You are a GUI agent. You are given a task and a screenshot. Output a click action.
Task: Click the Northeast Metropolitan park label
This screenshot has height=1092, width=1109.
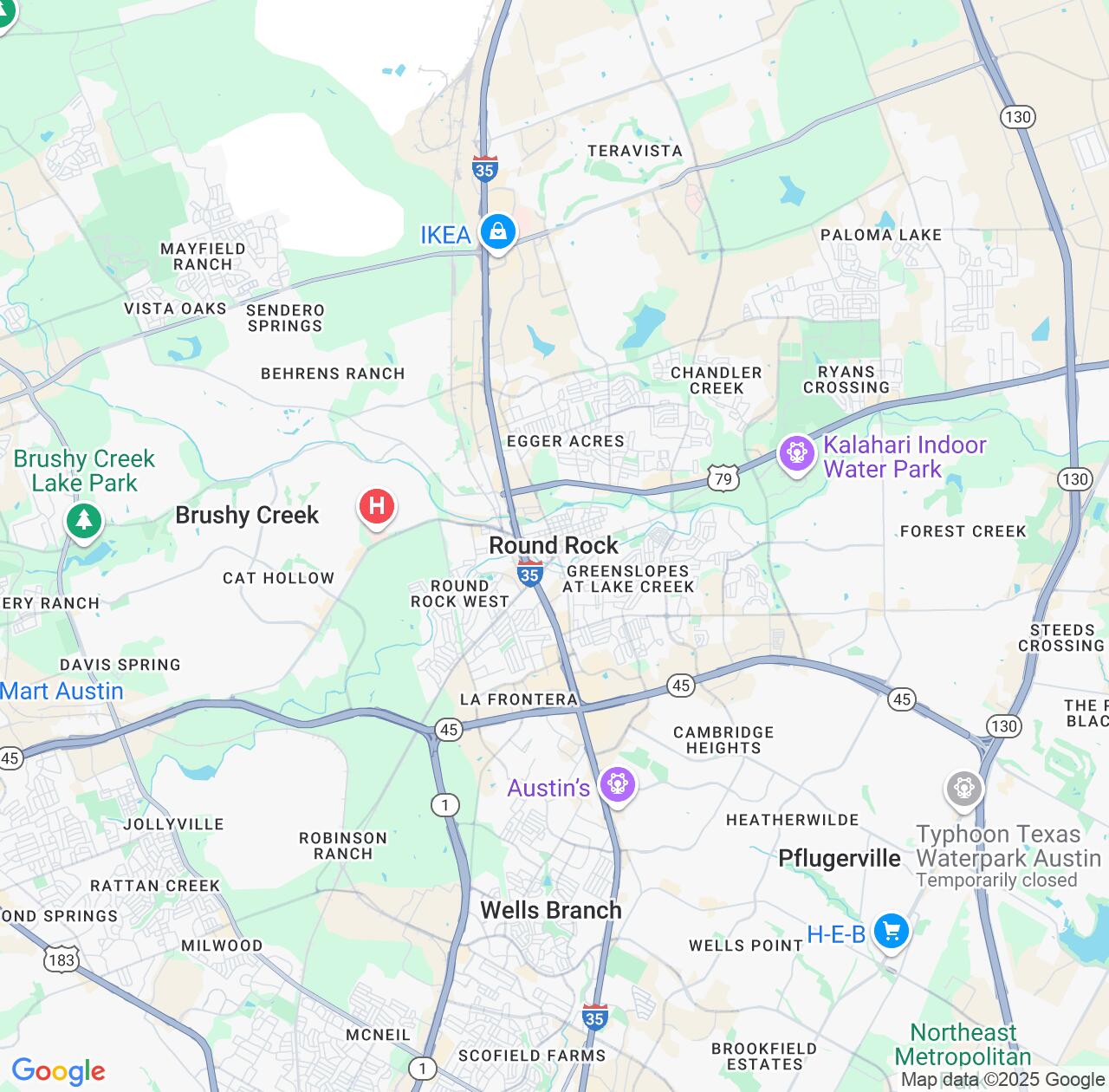tap(963, 1044)
